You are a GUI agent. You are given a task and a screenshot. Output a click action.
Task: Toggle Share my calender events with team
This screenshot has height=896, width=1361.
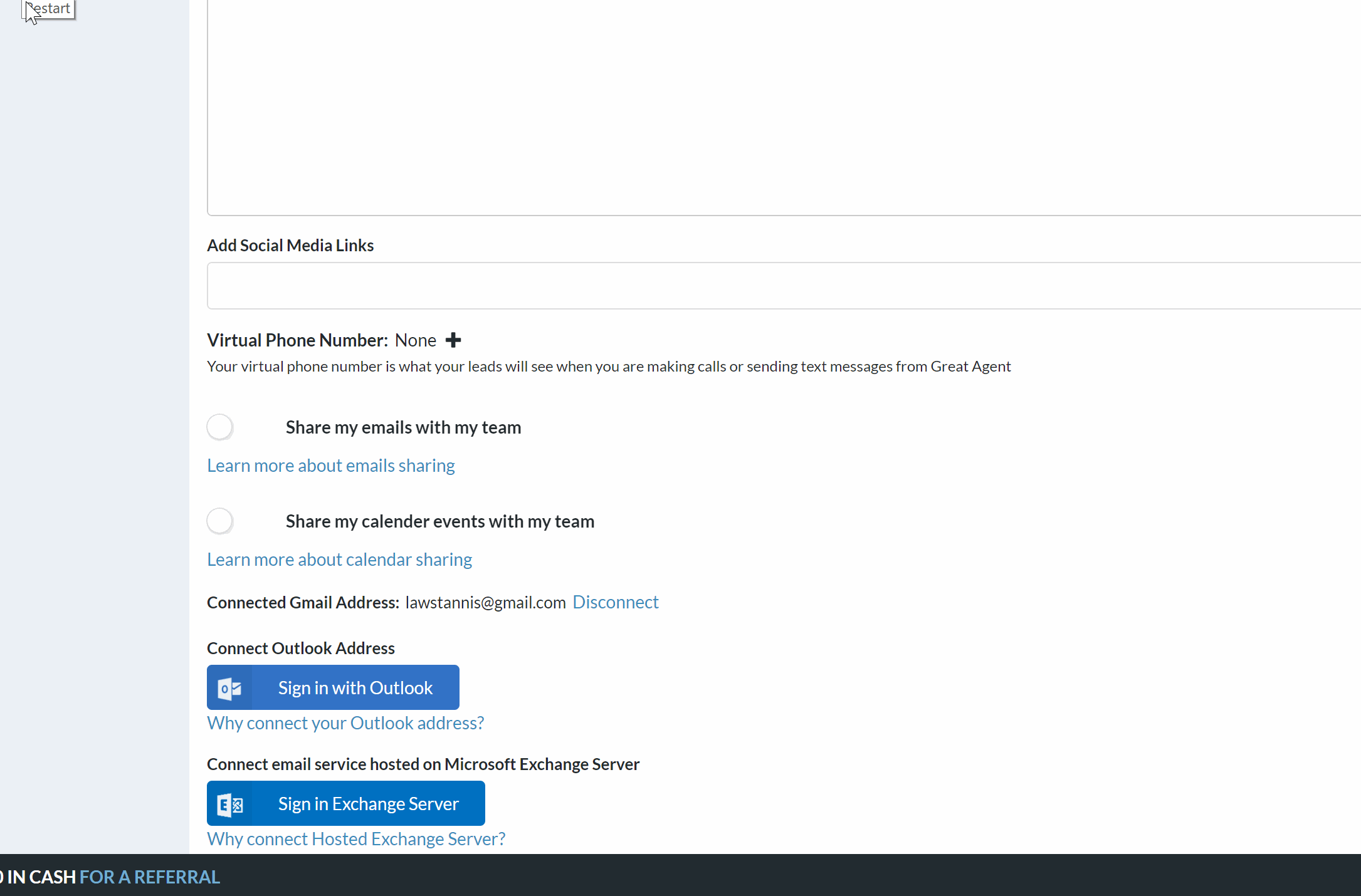click(221, 521)
